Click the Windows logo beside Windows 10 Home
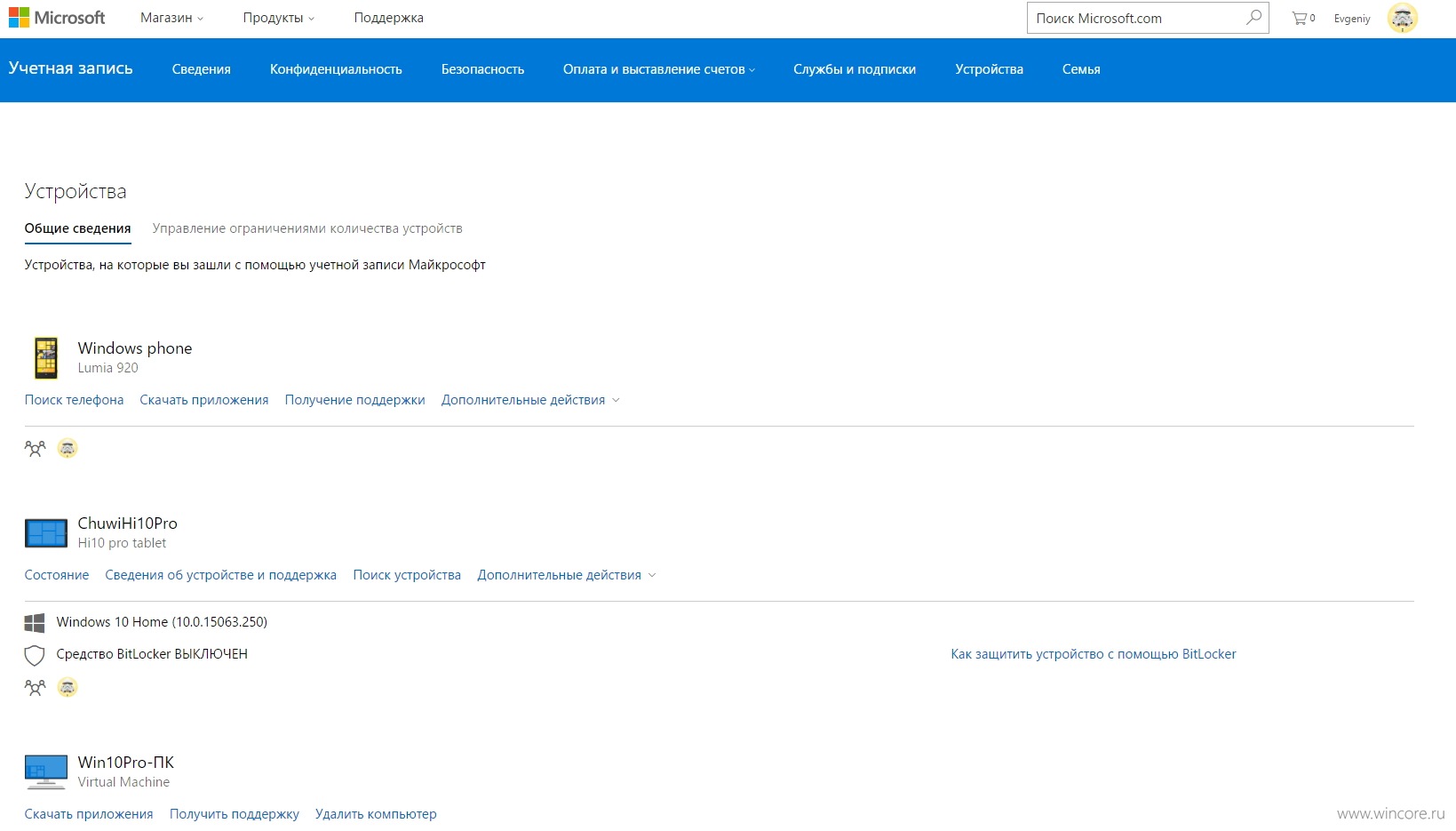 point(35,622)
